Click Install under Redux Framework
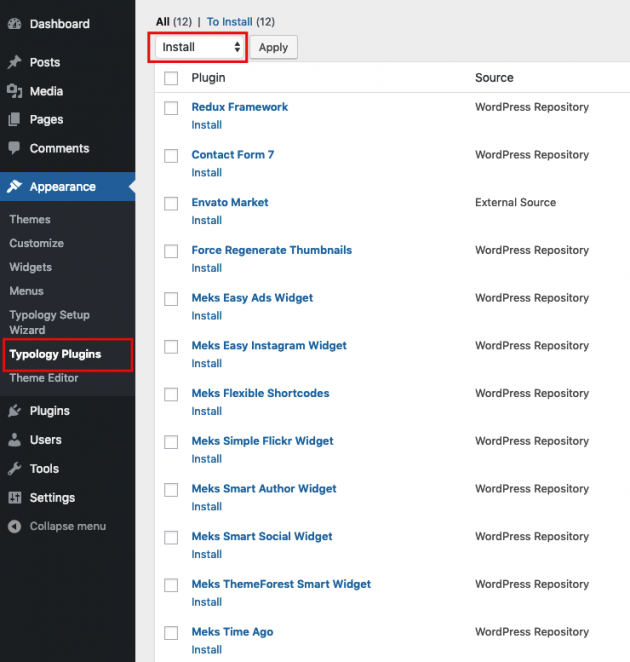630x662 pixels. (x=206, y=125)
